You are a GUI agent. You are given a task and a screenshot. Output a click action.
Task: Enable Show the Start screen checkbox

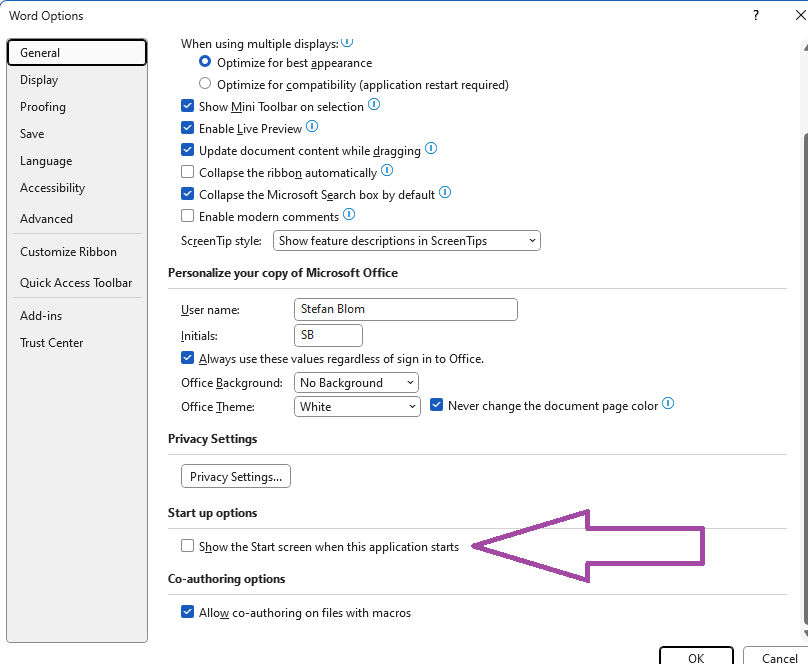click(x=188, y=546)
